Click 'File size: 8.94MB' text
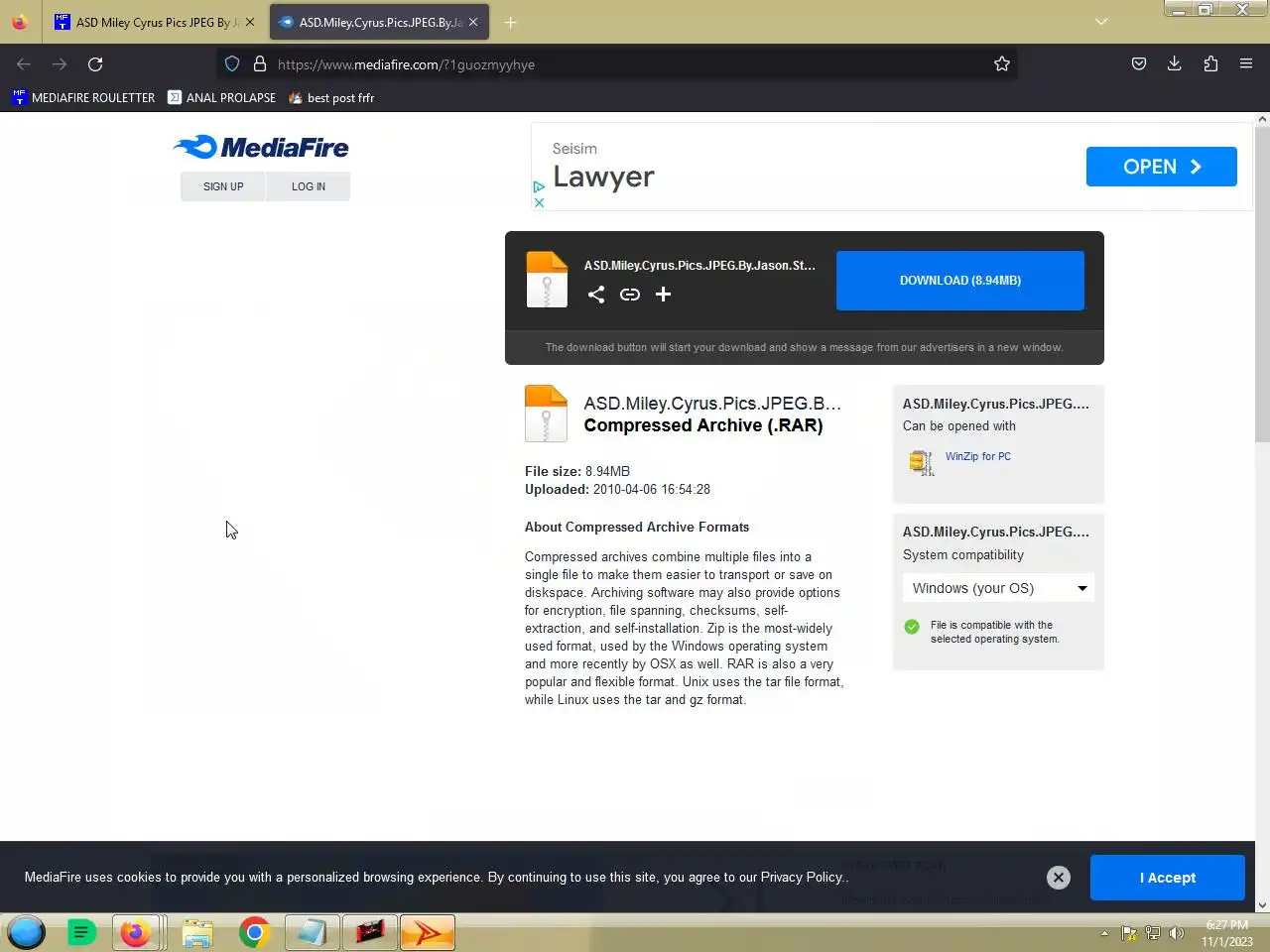 click(577, 471)
